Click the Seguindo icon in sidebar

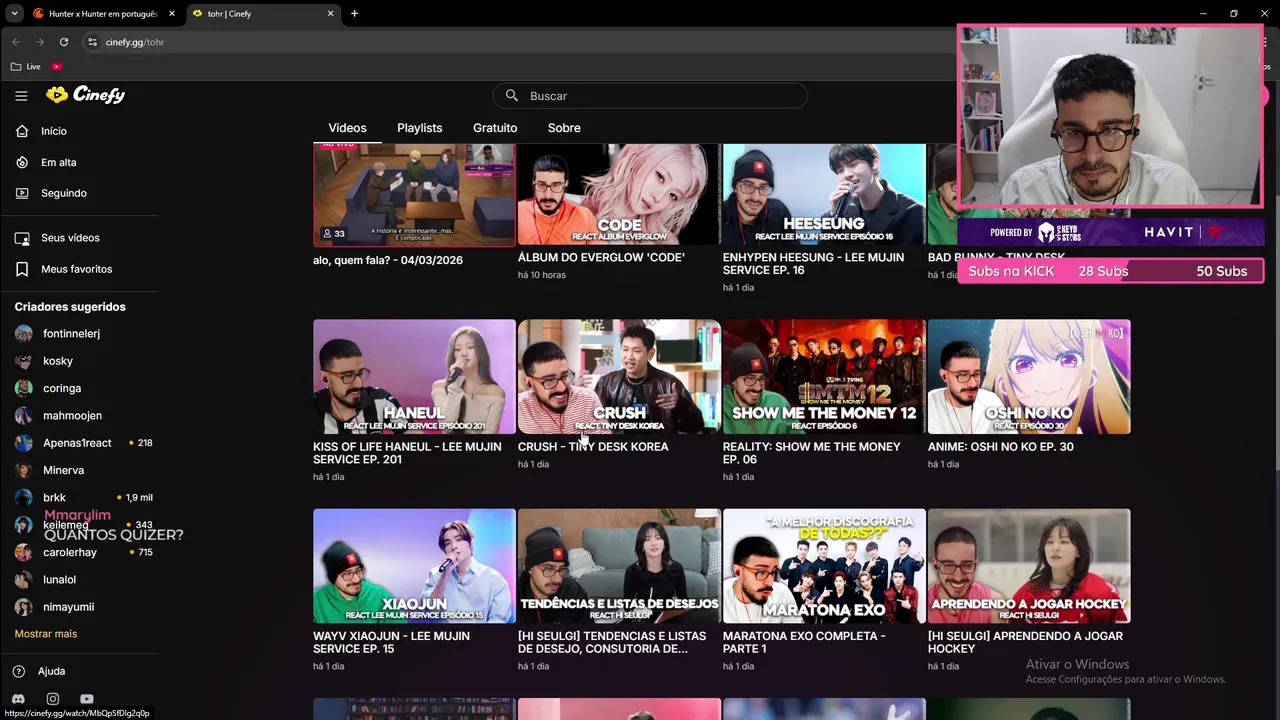(x=22, y=193)
